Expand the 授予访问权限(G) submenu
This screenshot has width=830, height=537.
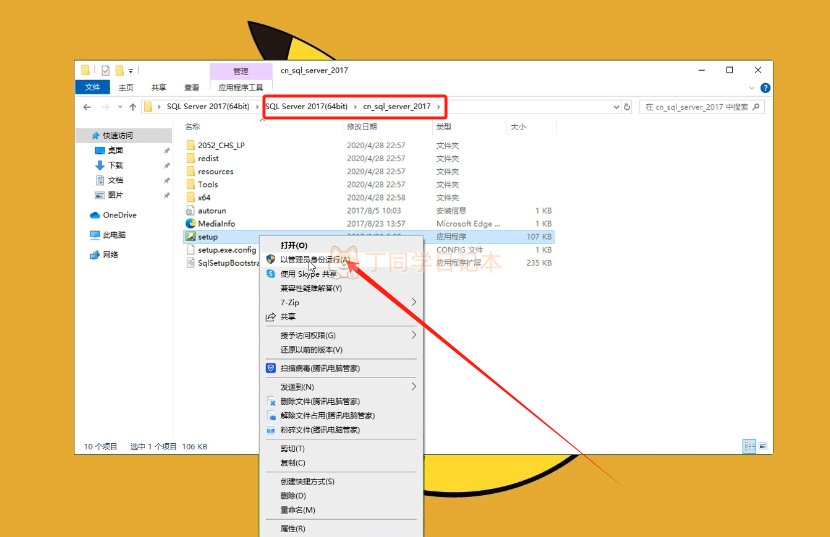pyautogui.click(x=341, y=335)
